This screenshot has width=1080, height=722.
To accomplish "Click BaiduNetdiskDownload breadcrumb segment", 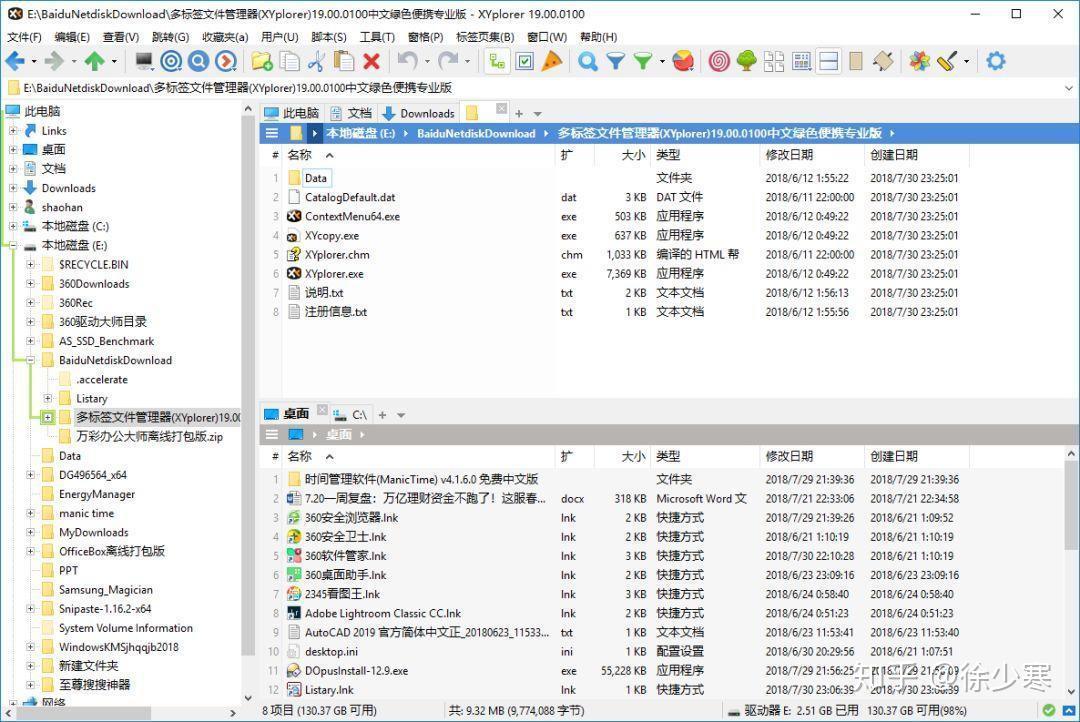I will click(476, 134).
